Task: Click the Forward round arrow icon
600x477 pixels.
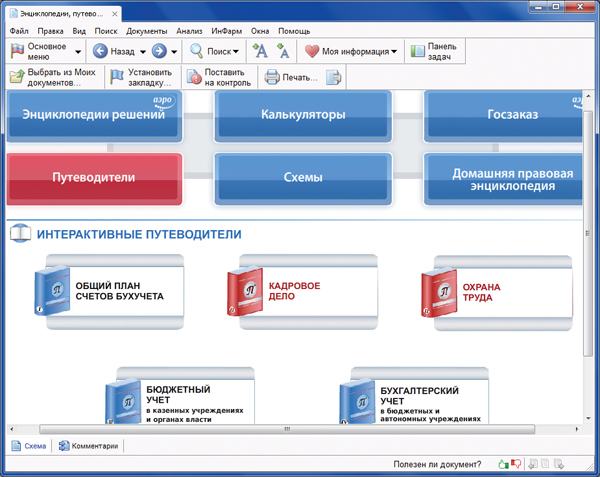Action: [x=159, y=51]
